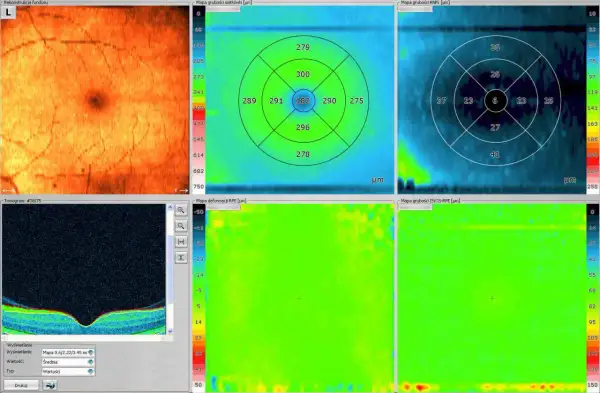
Task: Click the 291 sector value
Action: coord(276,101)
